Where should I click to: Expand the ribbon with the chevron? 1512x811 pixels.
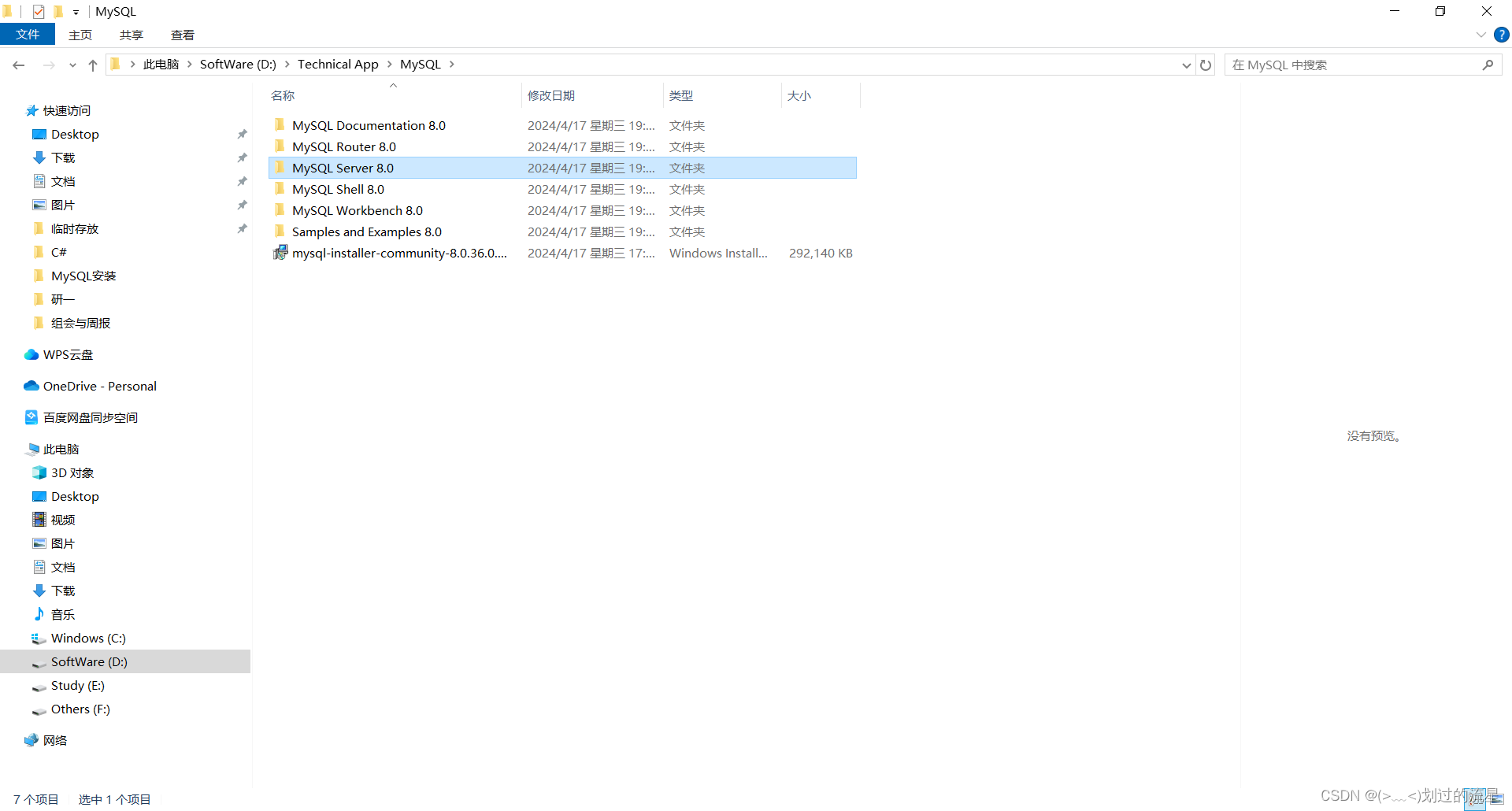pos(1480,35)
